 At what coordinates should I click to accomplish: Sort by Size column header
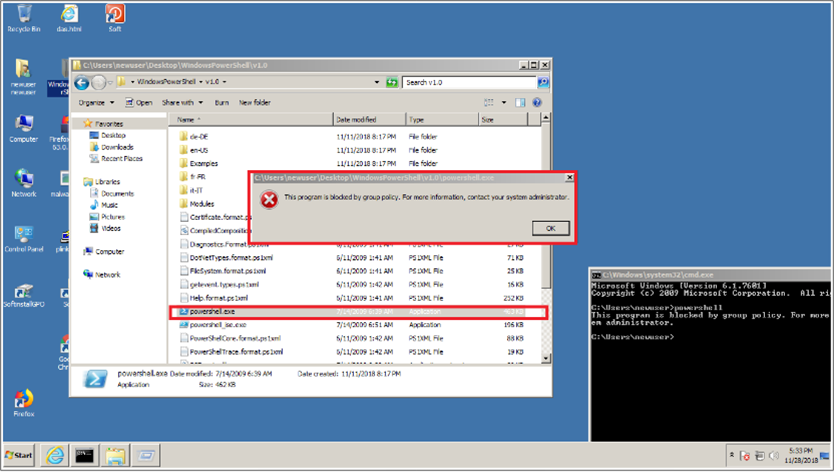(x=503, y=120)
